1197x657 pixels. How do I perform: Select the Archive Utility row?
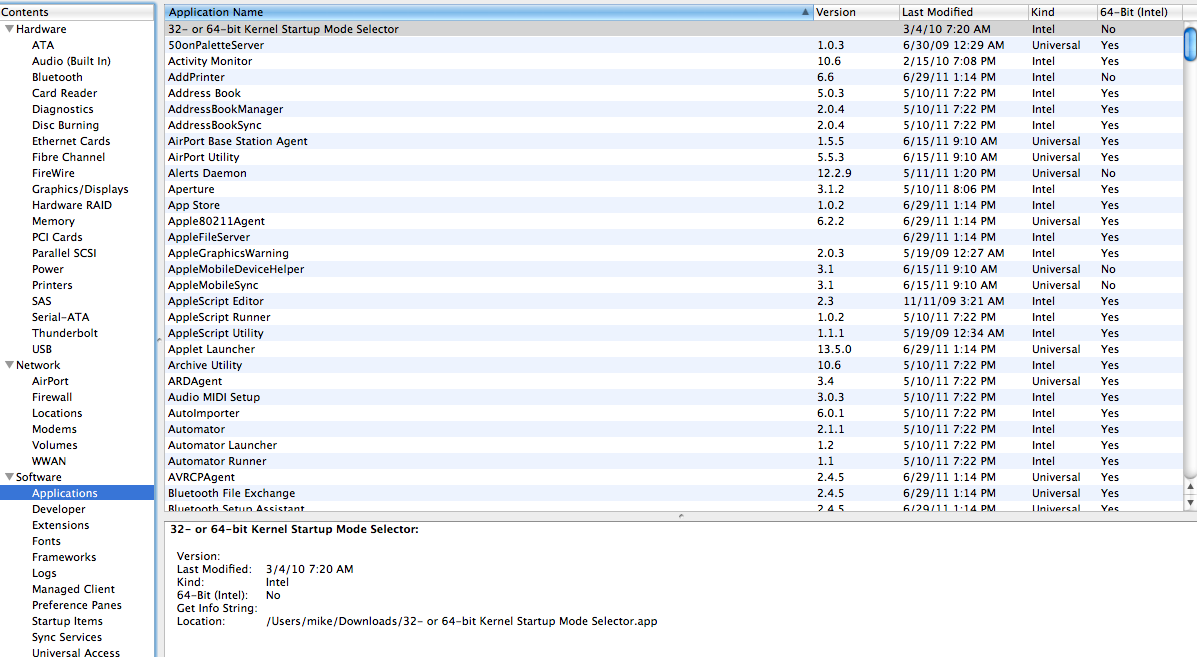coord(673,366)
